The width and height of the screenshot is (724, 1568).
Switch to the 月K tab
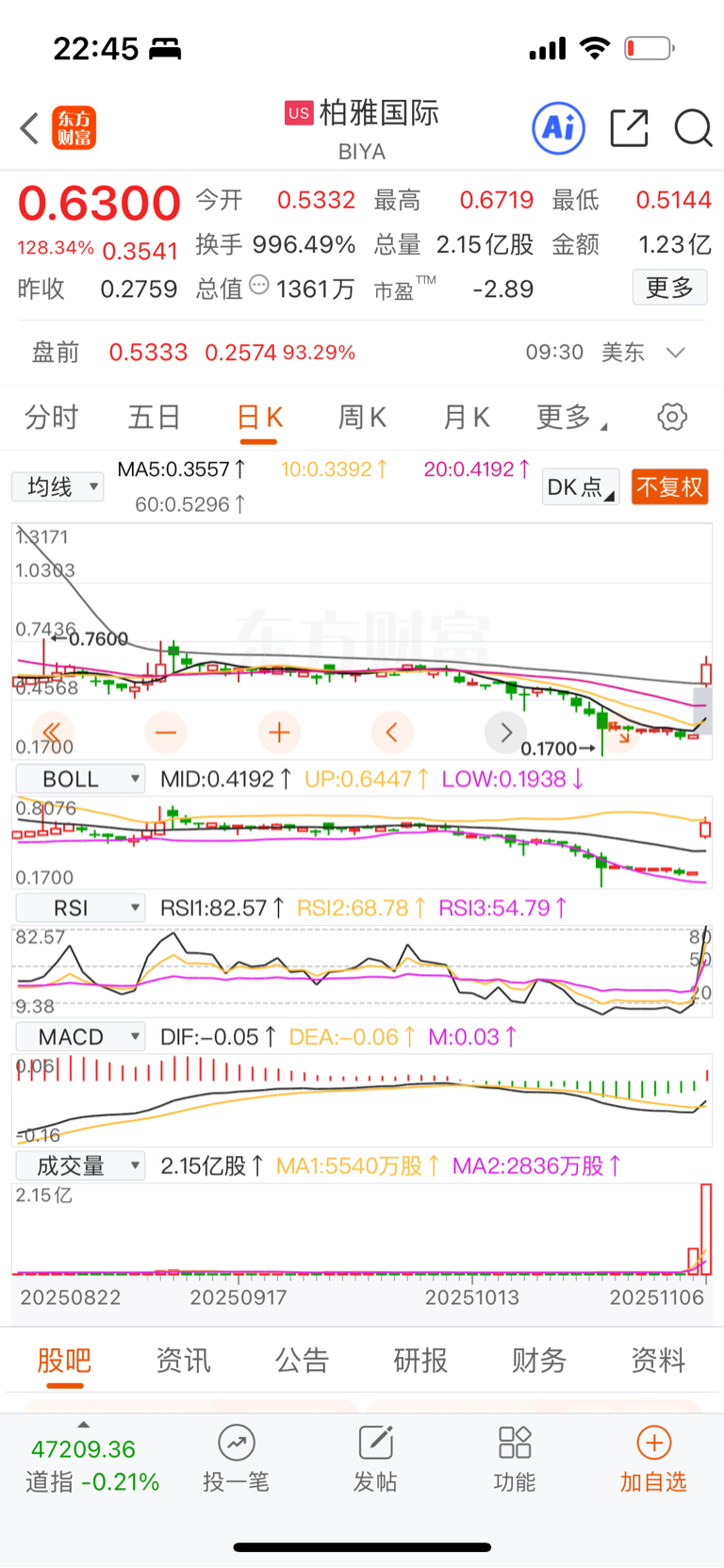tap(466, 417)
